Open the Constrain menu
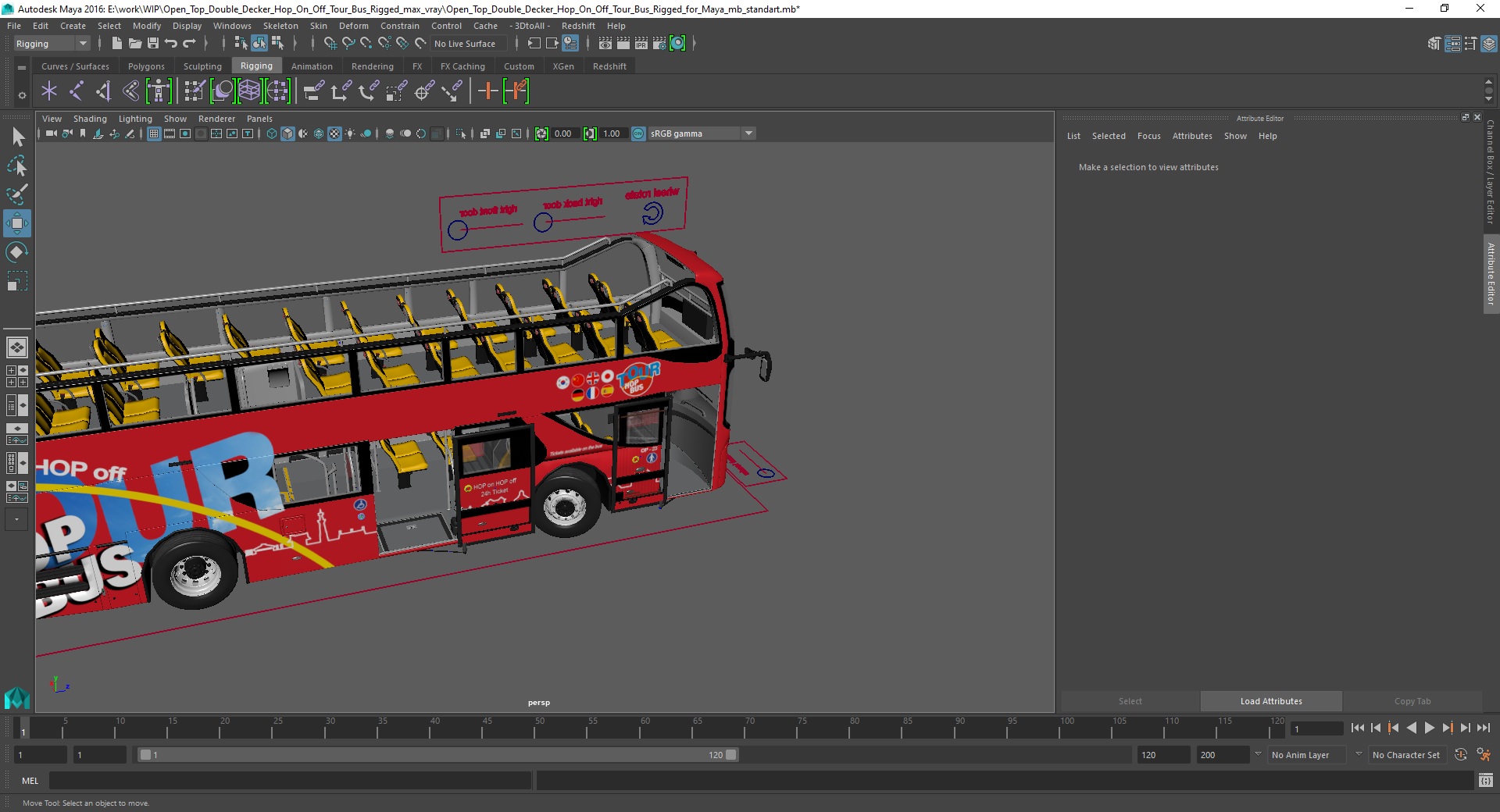The height and width of the screenshot is (812, 1500). 400,26
